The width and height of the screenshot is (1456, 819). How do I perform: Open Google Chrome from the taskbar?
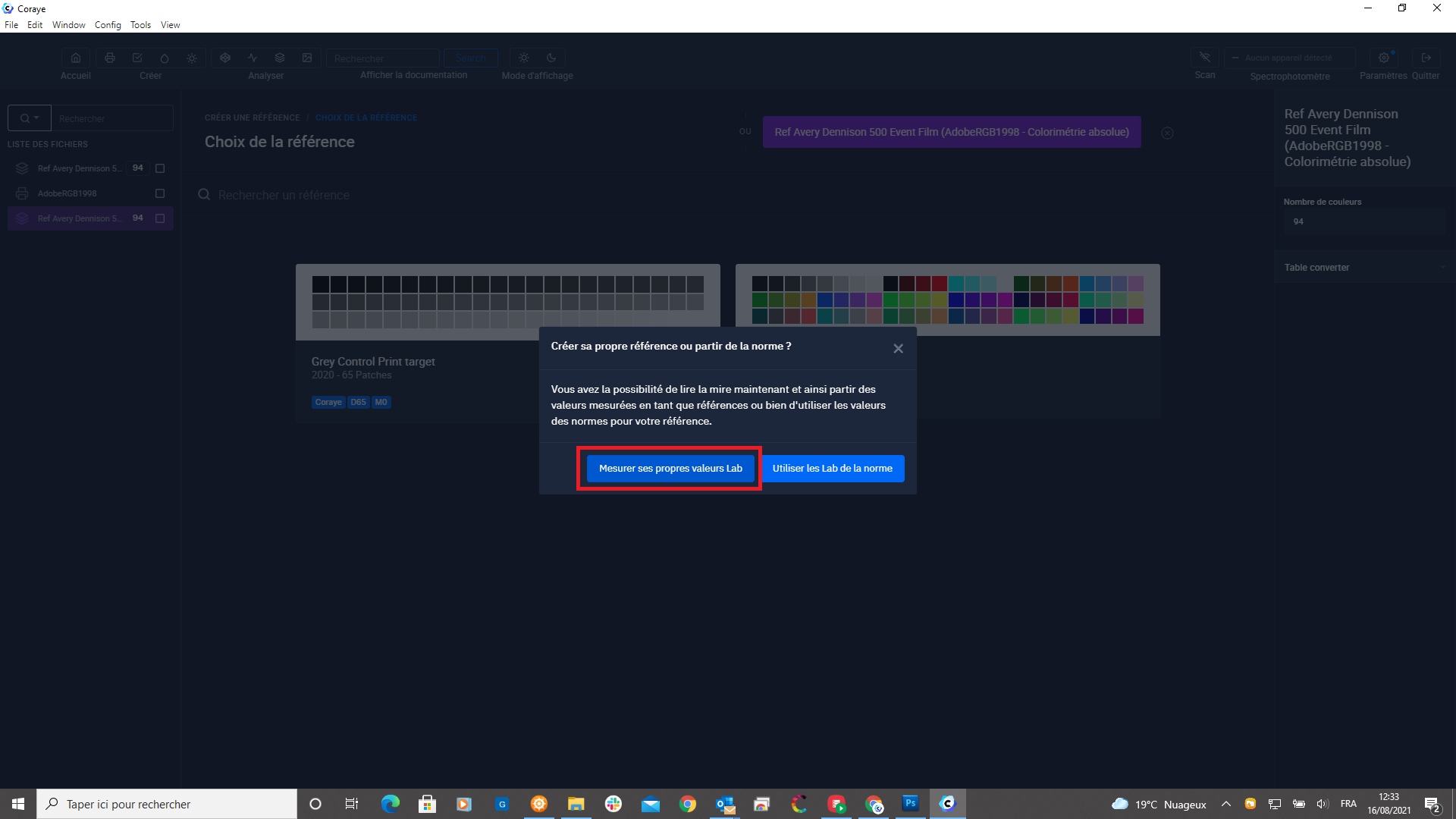coord(688,804)
